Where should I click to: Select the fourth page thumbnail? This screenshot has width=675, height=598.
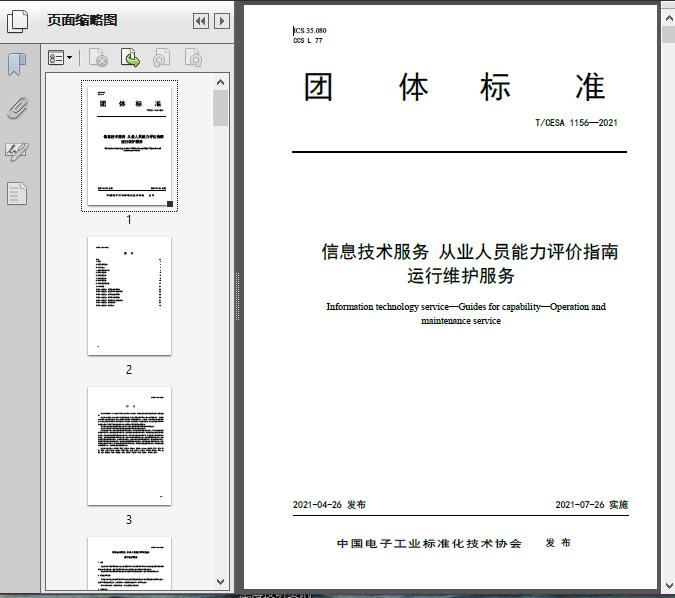[x=129, y=563]
